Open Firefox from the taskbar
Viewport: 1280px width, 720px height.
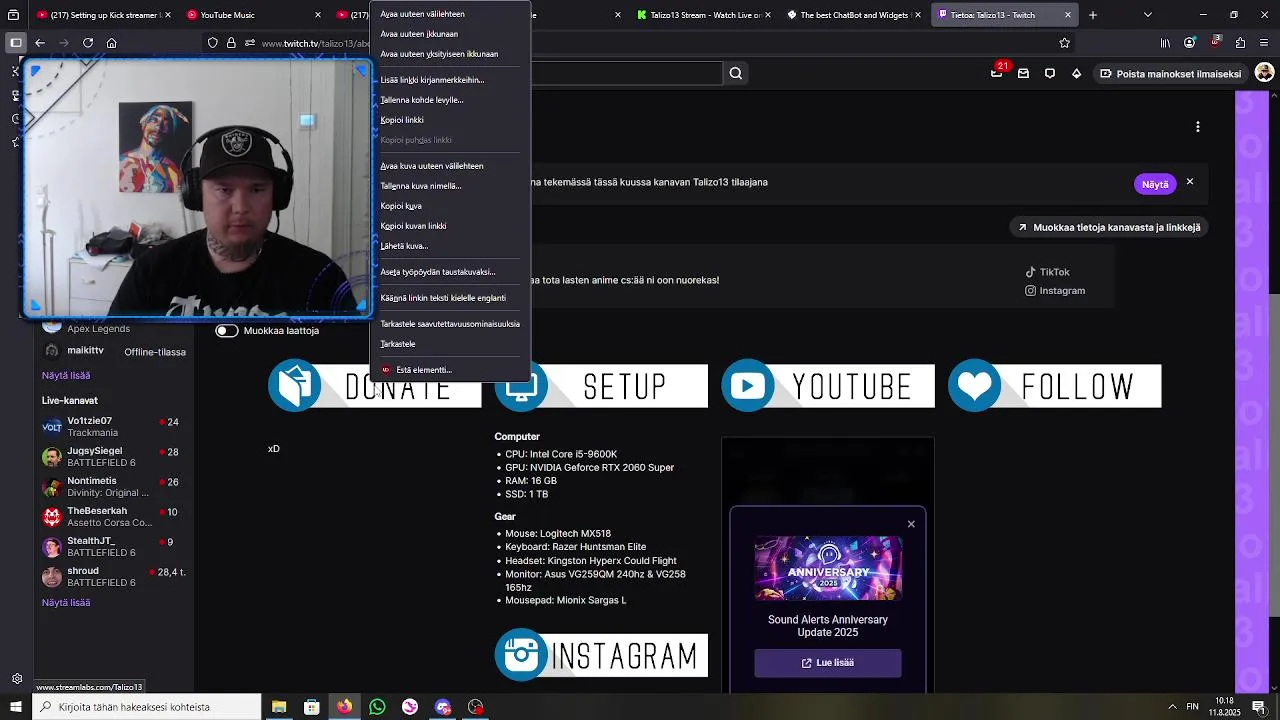344,707
